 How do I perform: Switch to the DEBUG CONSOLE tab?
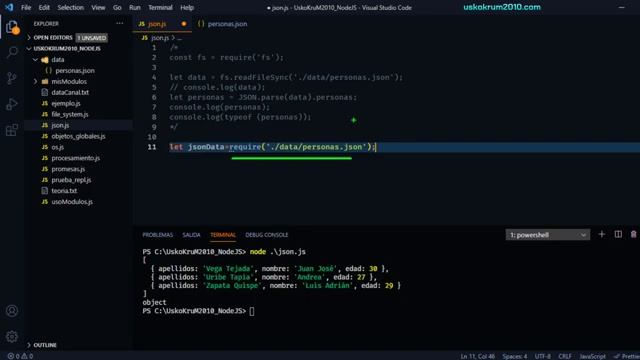pos(267,235)
